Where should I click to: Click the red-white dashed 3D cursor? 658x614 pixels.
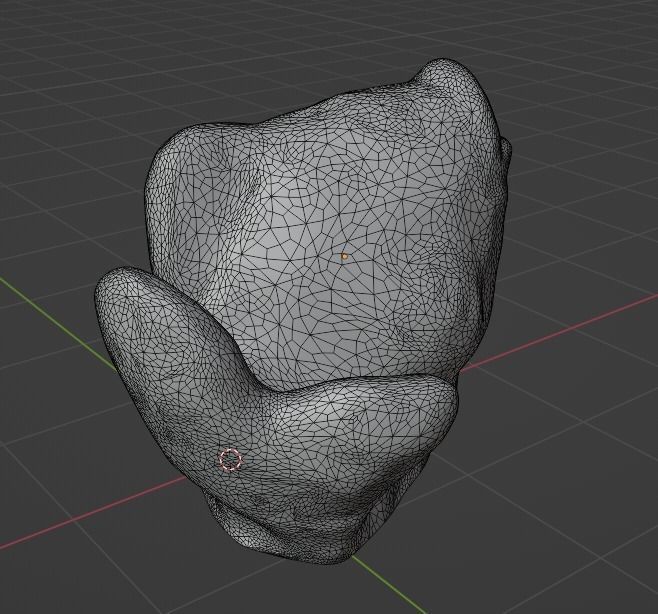(x=230, y=460)
